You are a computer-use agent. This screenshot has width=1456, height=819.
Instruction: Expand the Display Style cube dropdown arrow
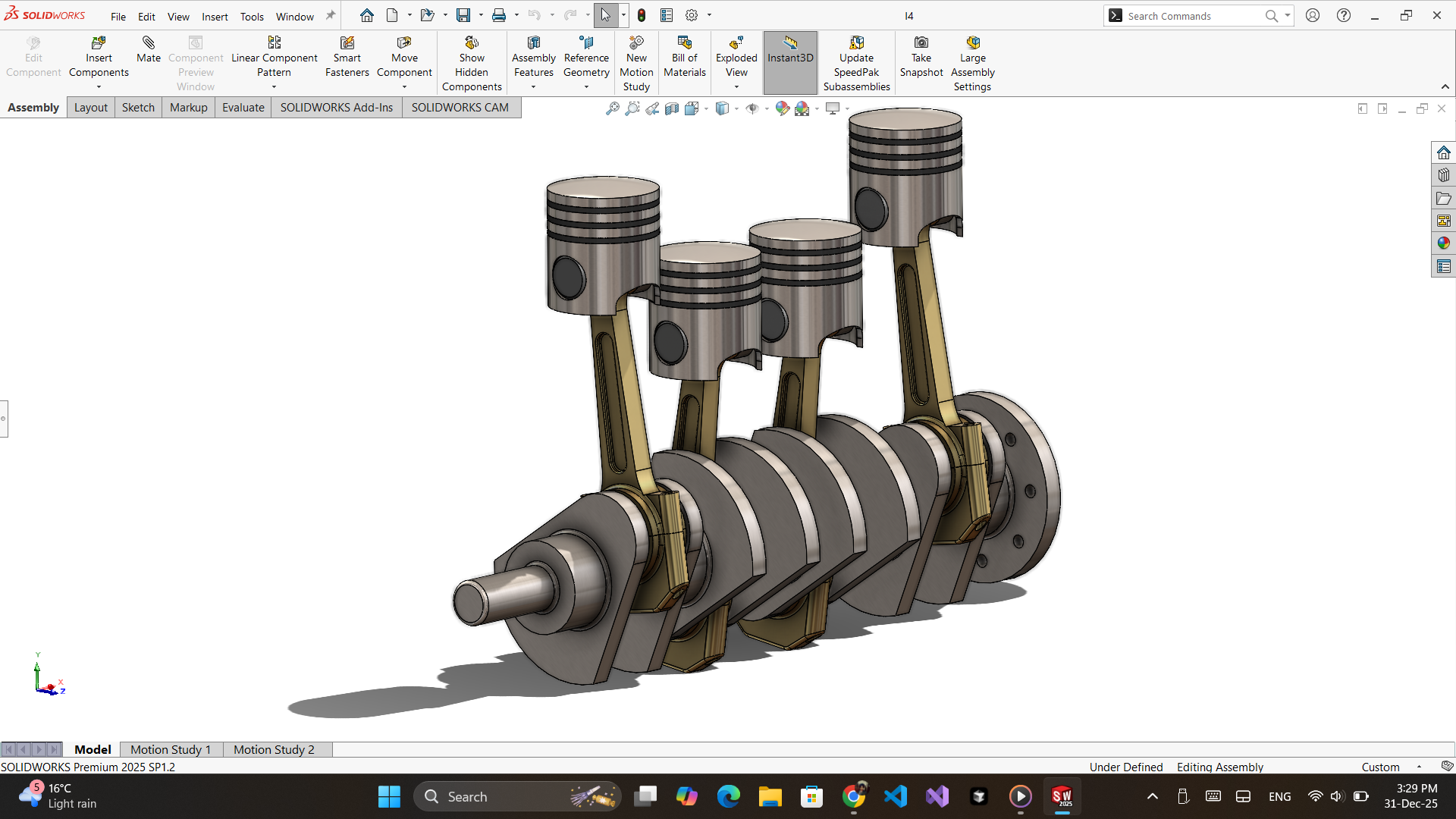(736, 108)
